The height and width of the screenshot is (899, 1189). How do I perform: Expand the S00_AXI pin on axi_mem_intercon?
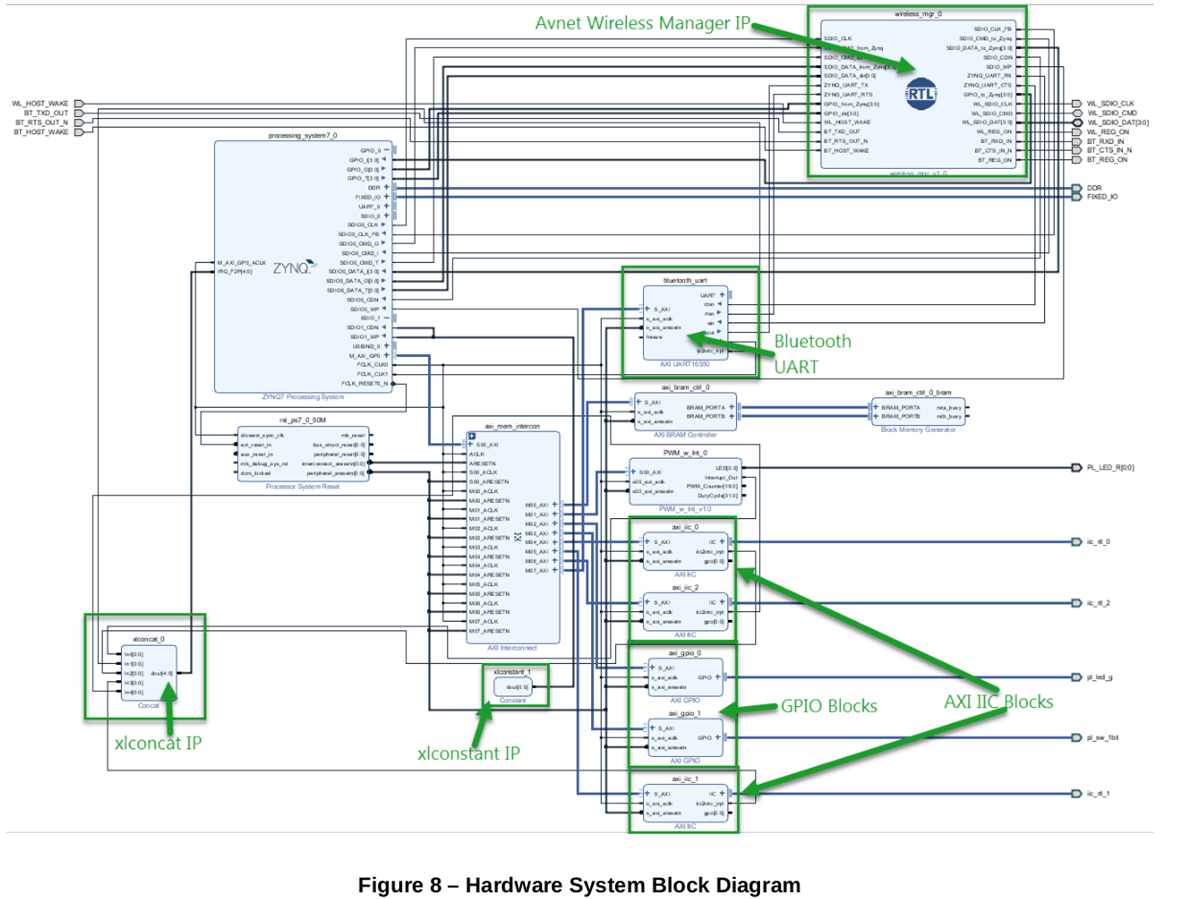click(x=471, y=445)
